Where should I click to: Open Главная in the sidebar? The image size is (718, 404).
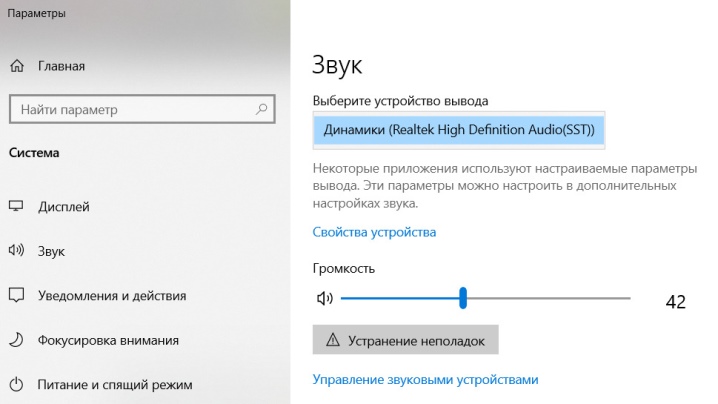tap(61, 66)
